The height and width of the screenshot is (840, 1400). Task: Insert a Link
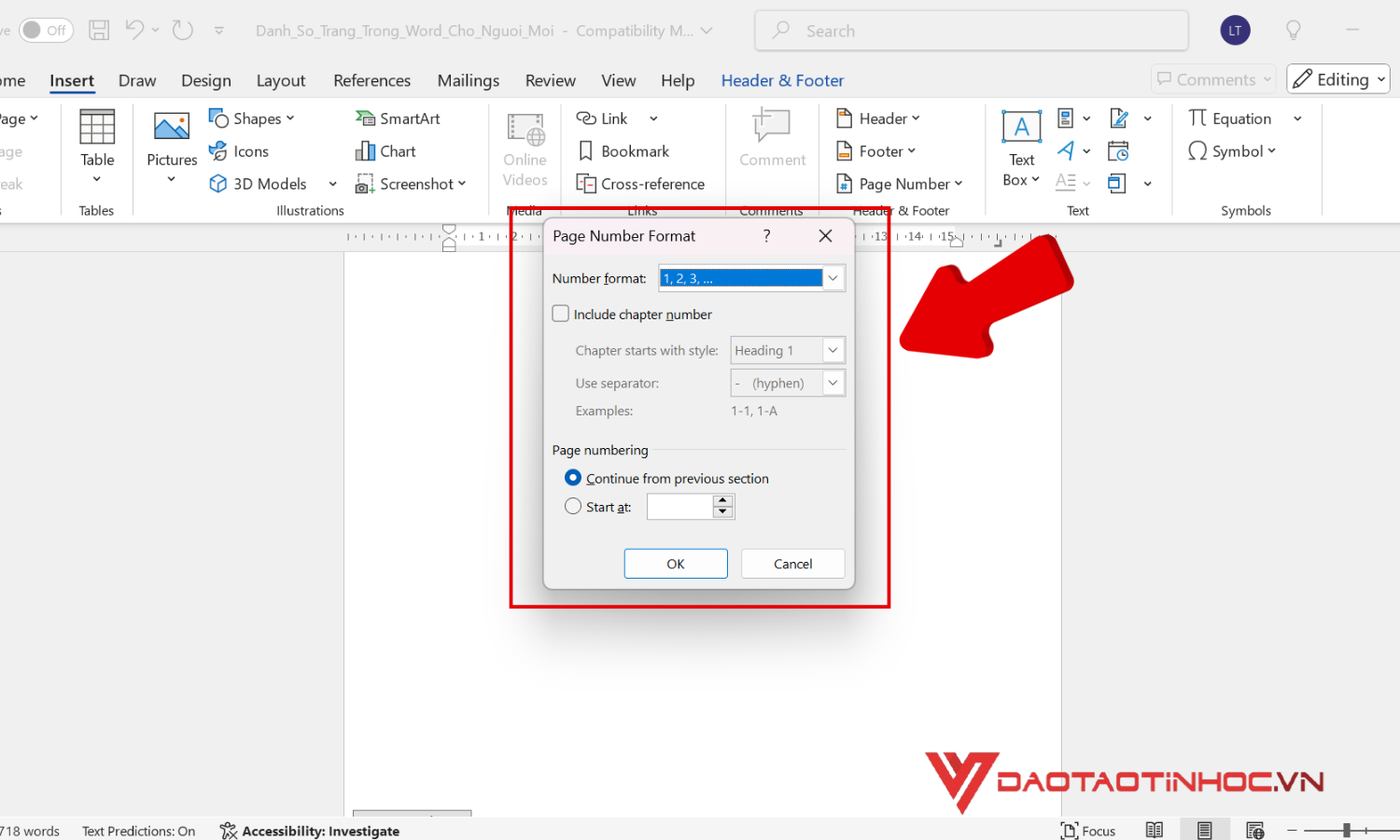[602, 119]
